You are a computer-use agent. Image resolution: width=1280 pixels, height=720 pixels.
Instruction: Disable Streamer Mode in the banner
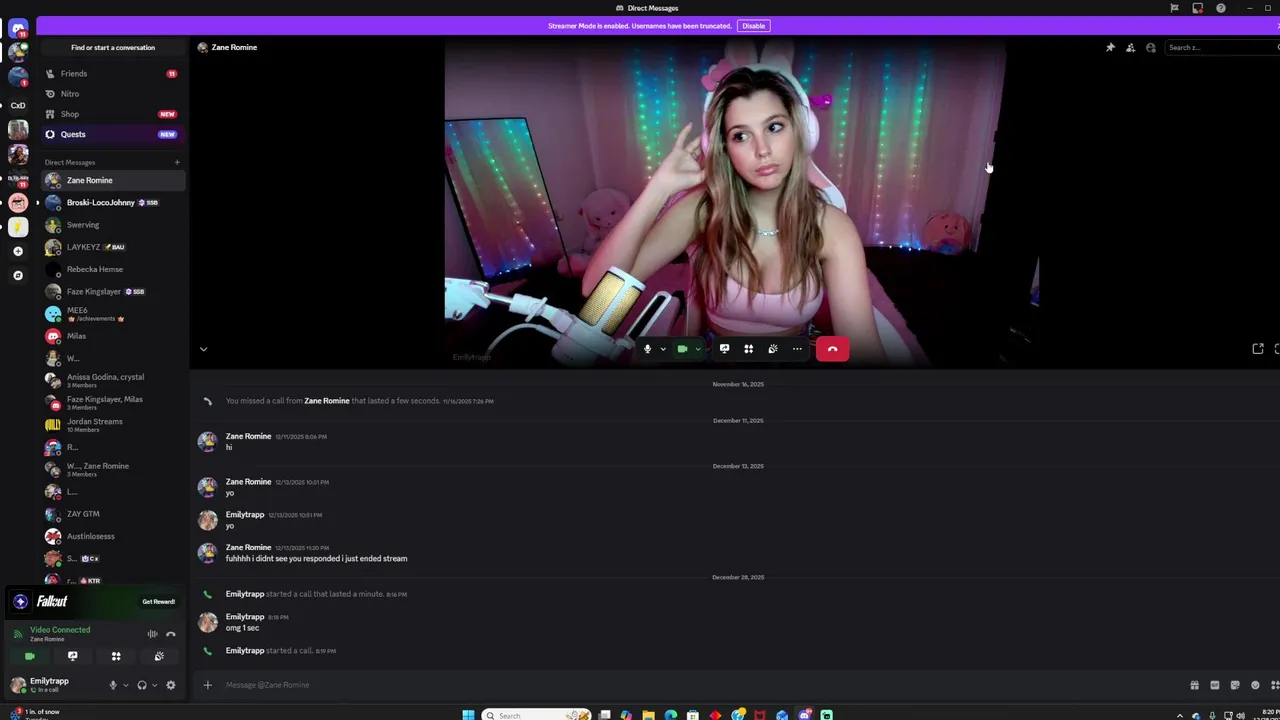click(754, 26)
